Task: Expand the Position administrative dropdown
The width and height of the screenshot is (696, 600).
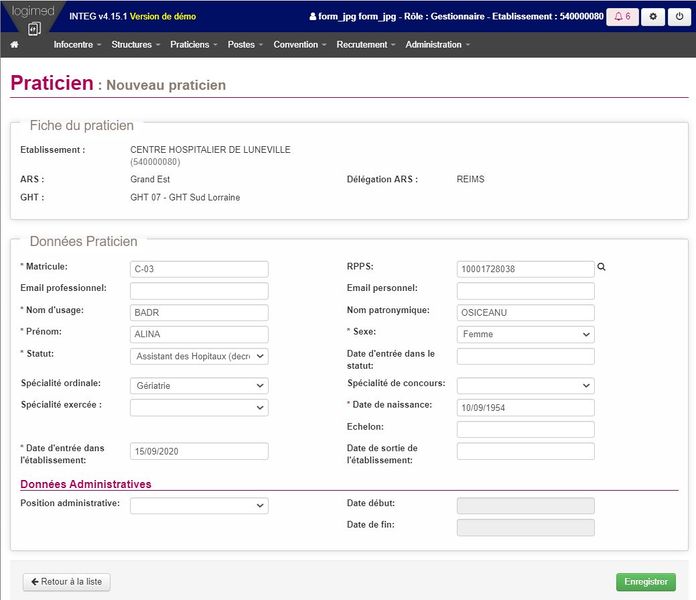Action: click(x=199, y=505)
